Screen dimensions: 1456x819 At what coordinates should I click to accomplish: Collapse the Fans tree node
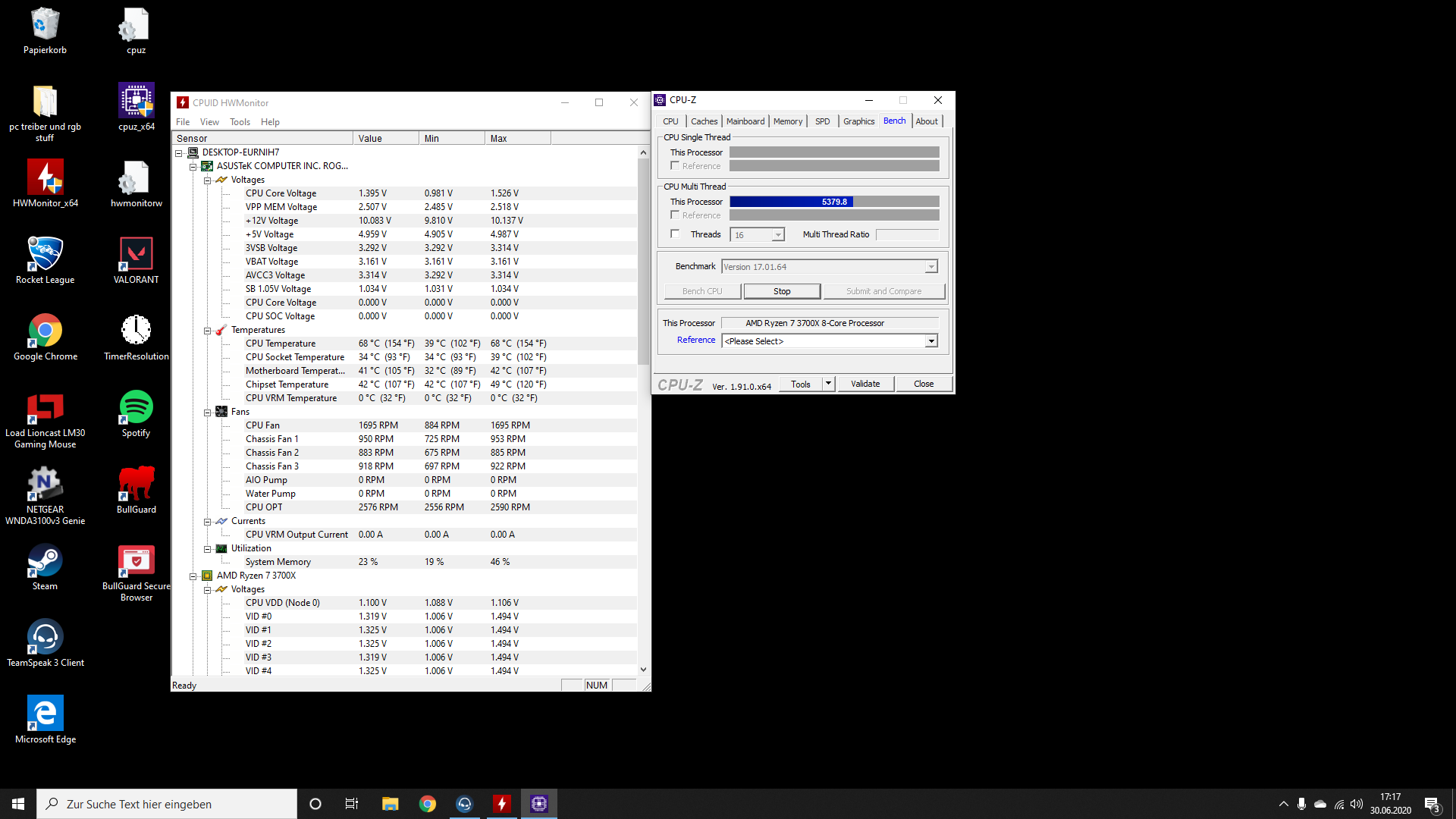click(207, 413)
